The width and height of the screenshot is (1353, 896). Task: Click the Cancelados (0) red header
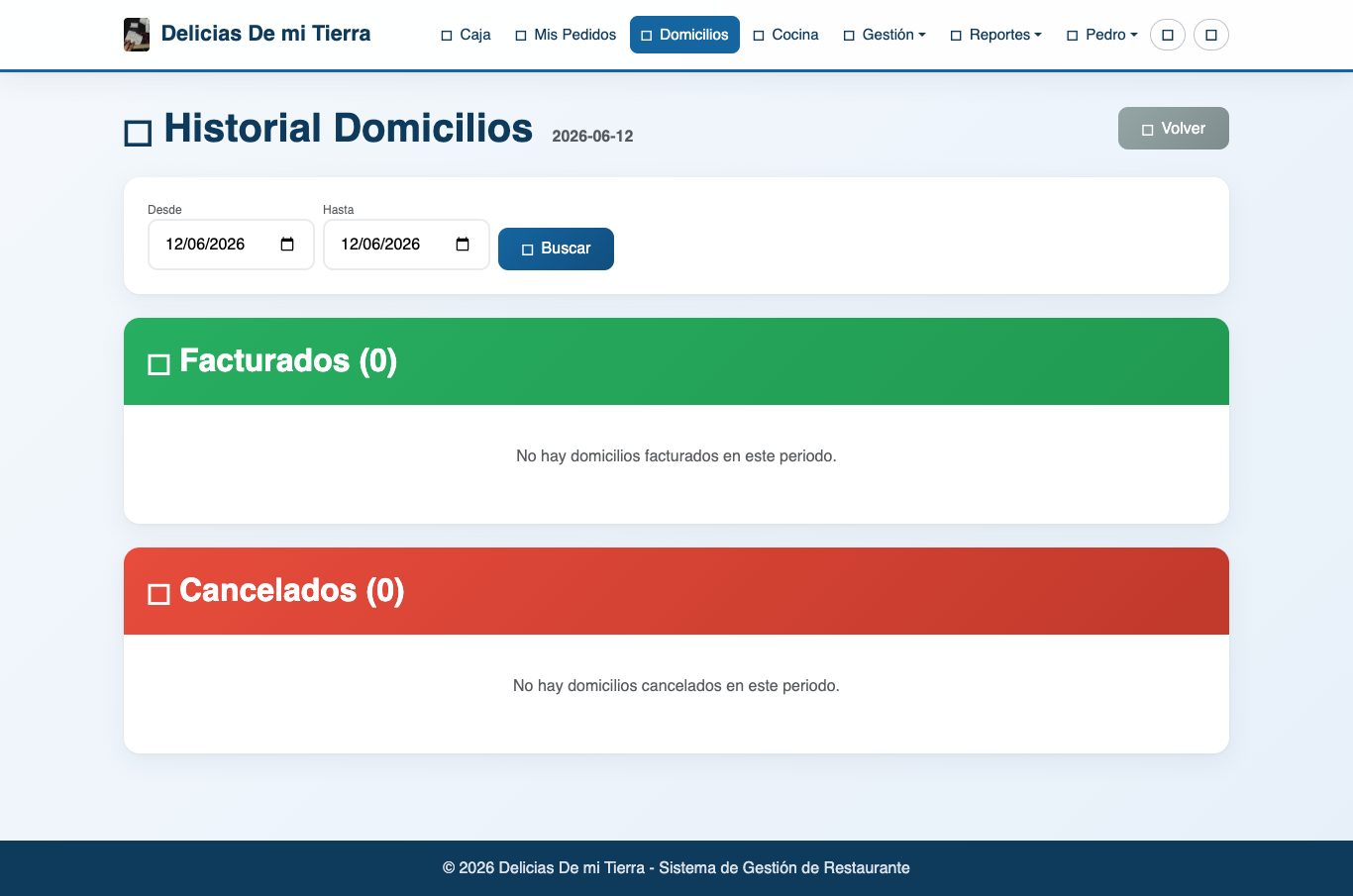pos(676,591)
